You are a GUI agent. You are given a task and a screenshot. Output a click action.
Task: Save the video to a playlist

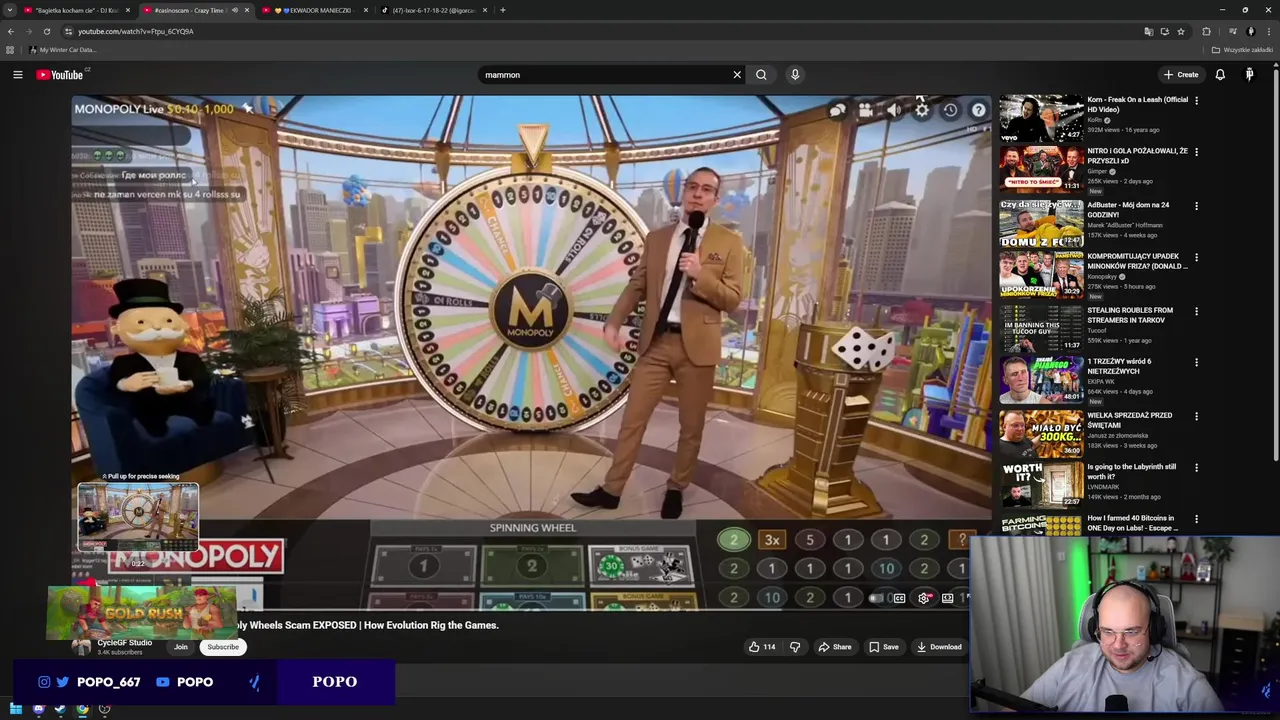(884, 647)
